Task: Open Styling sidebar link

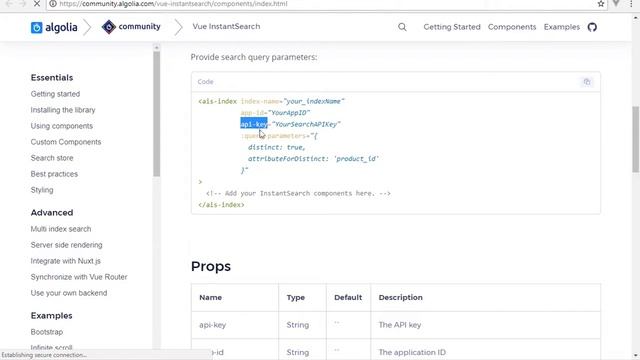Action: point(42,190)
